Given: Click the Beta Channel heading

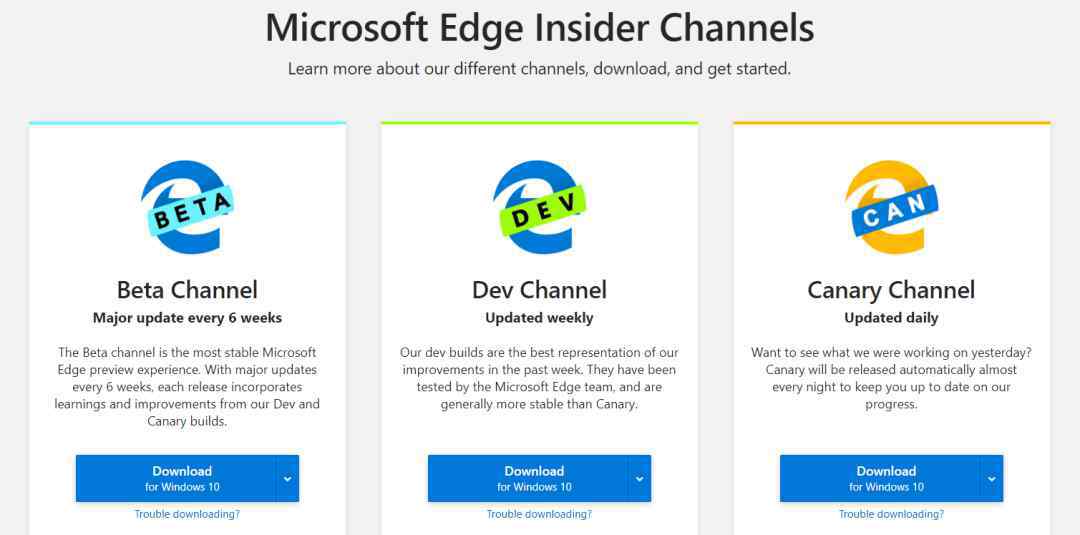Looking at the screenshot, I should (187, 290).
